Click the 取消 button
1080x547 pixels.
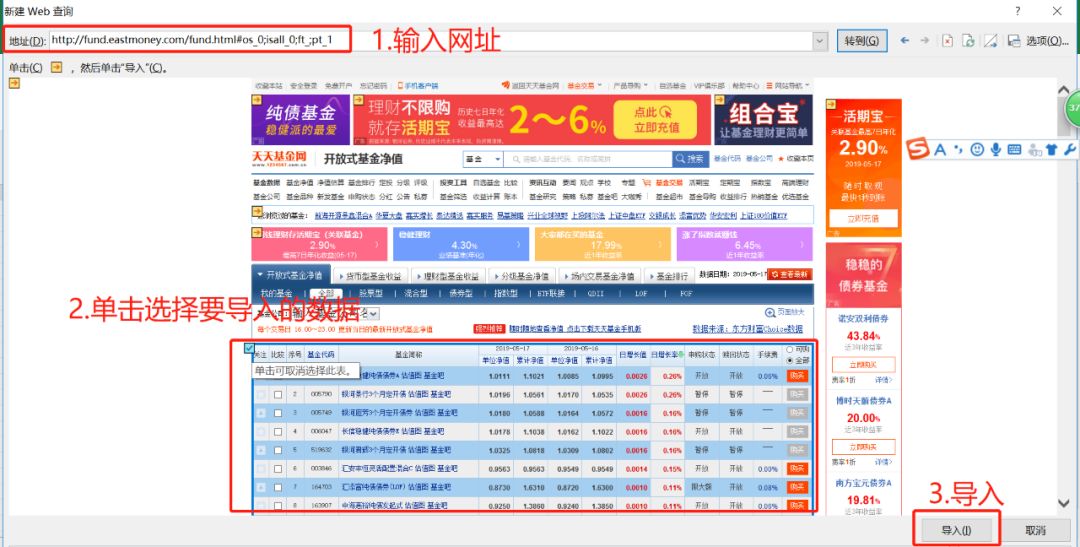1035,530
